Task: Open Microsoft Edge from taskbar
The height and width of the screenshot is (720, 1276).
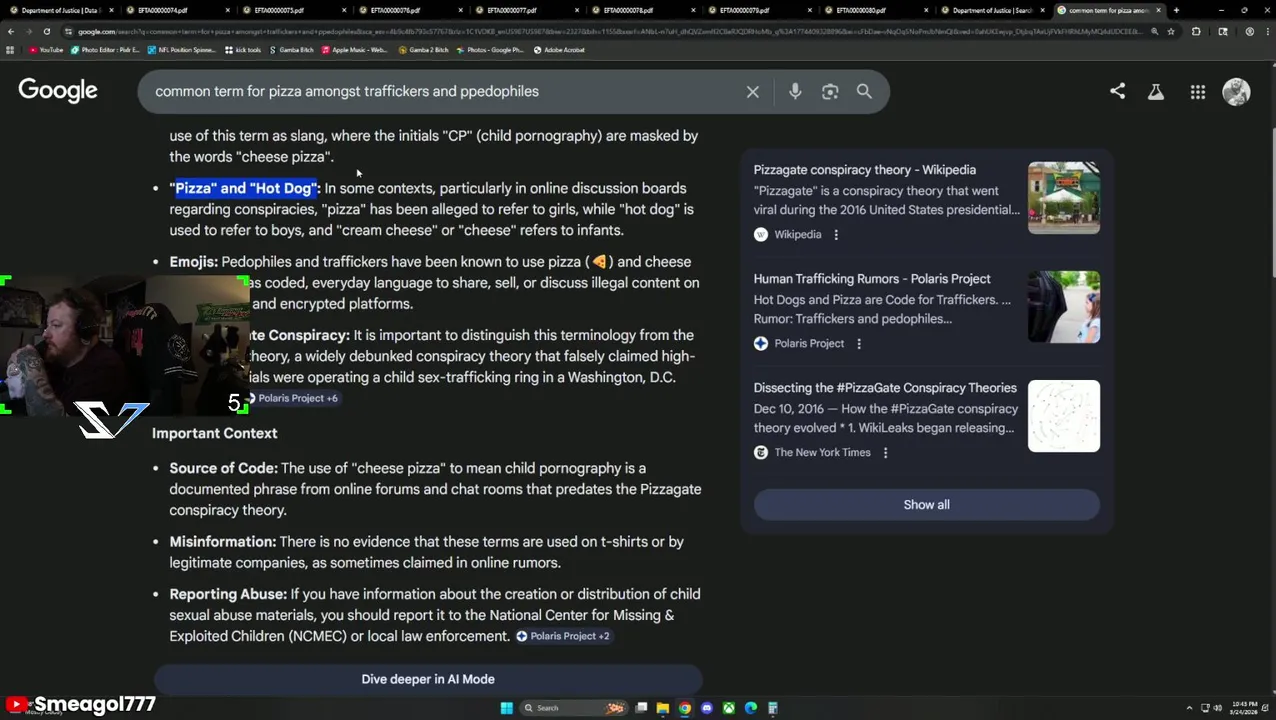Action: [x=751, y=708]
